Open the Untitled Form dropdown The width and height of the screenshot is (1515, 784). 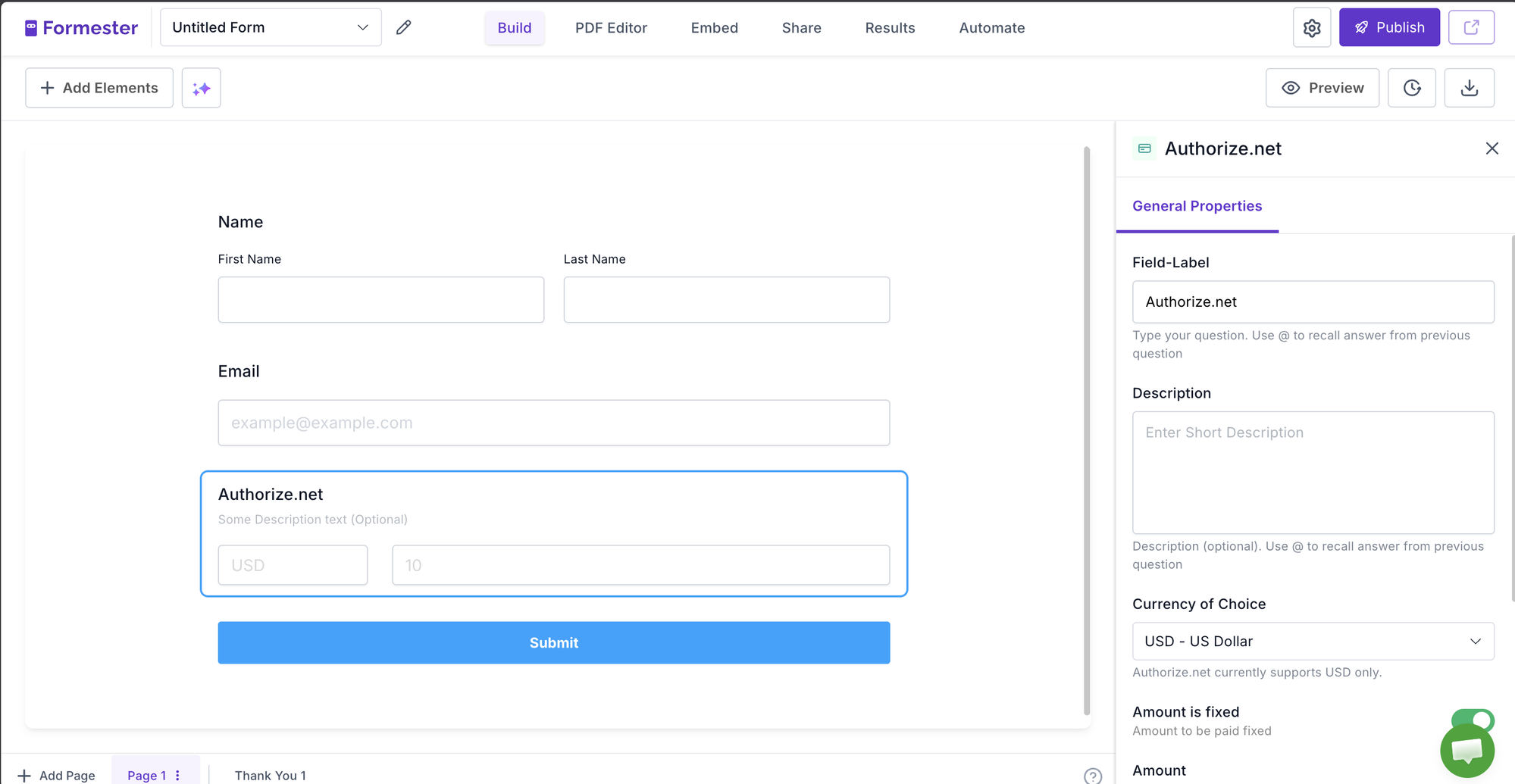click(271, 27)
